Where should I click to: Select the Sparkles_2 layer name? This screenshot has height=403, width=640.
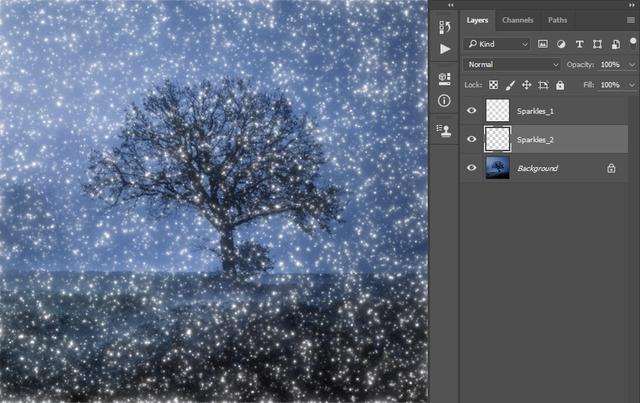click(x=535, y=140)
